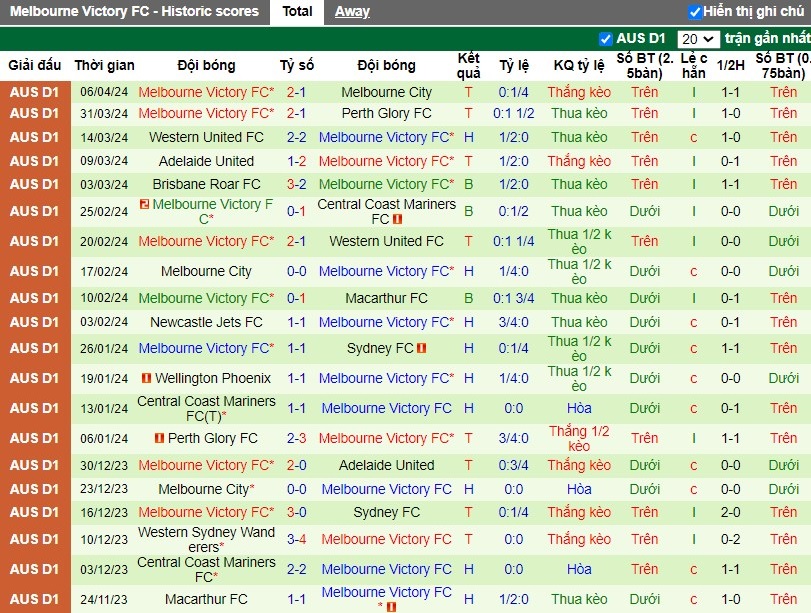Click the Kết quả column header
Viewport: 811px width, 613px height.
(x=468, y=65)
